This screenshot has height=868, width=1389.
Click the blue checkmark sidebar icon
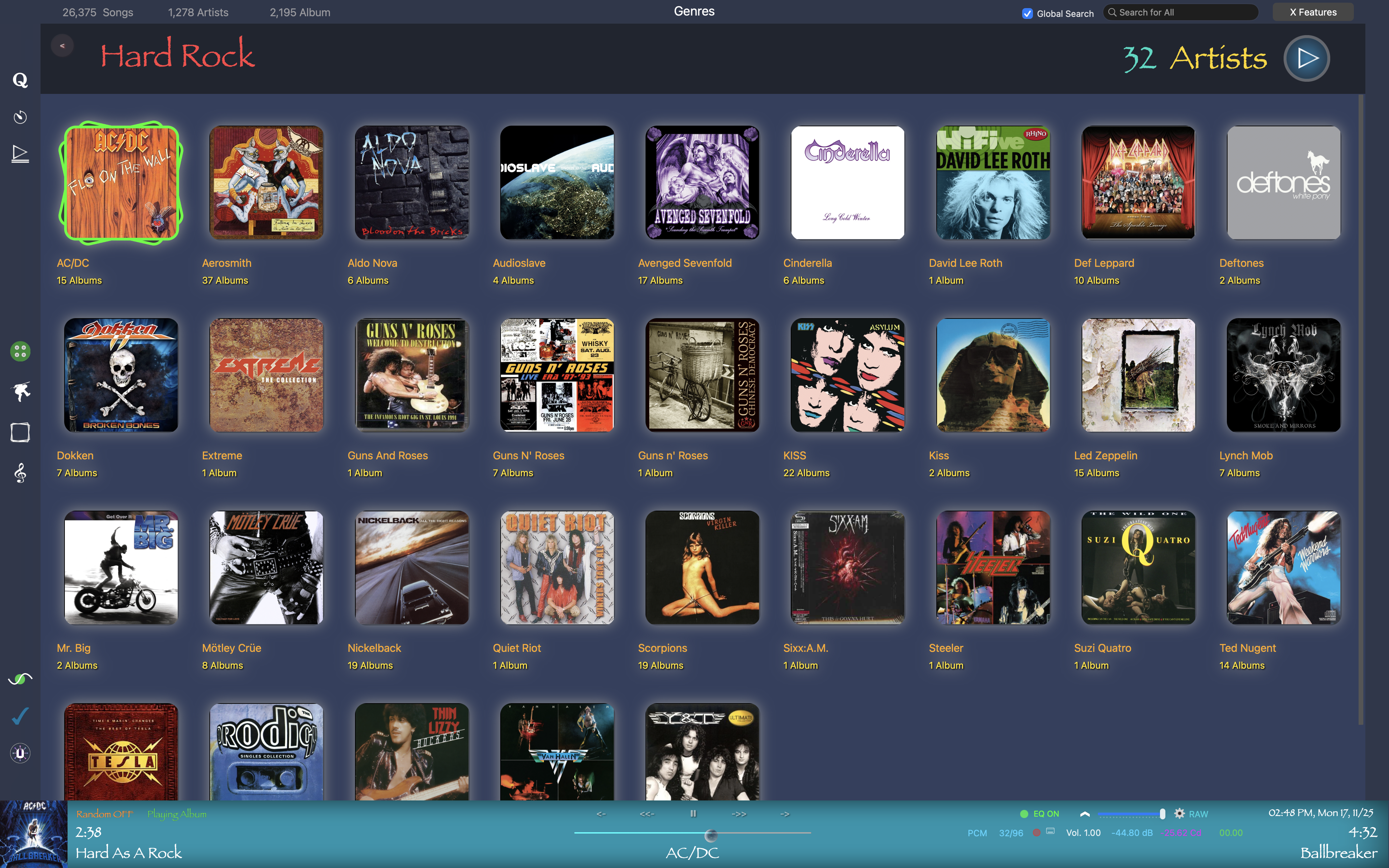(x=20, y=716)
